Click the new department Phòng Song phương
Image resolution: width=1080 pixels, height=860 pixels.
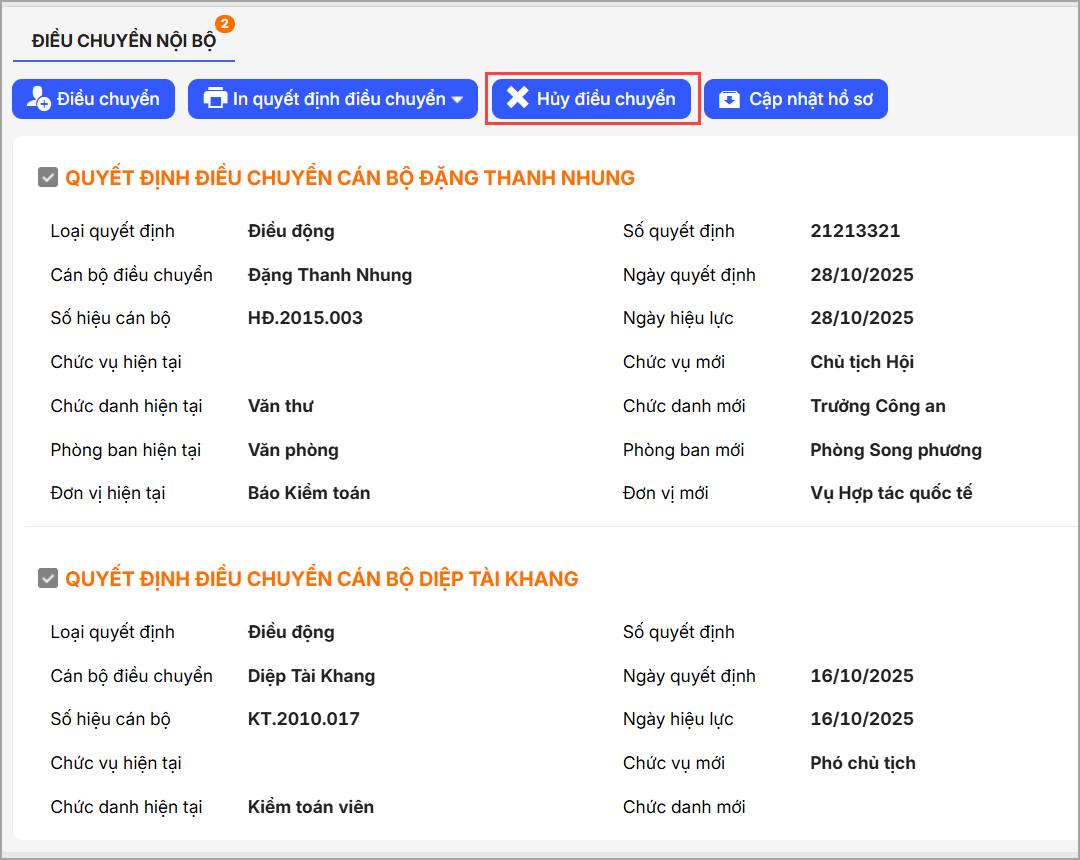tap(895, 450)
